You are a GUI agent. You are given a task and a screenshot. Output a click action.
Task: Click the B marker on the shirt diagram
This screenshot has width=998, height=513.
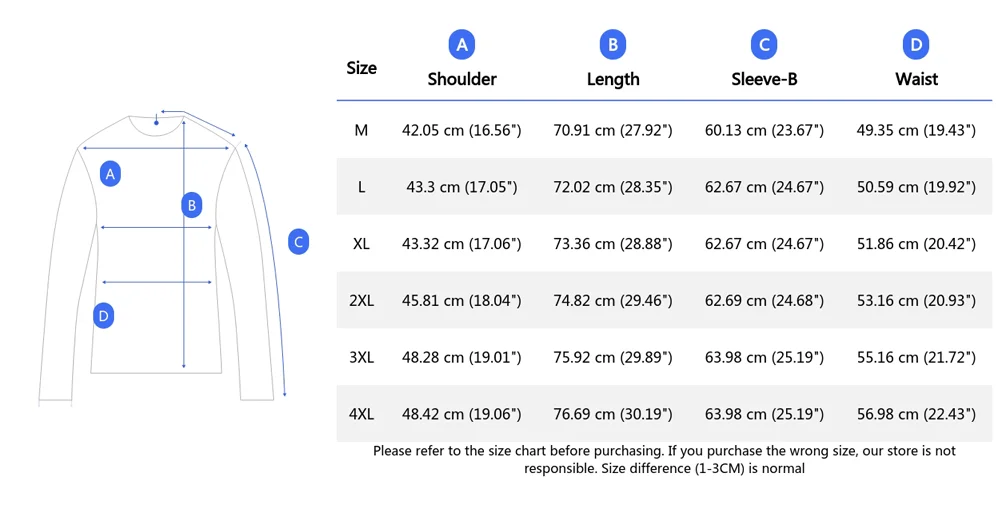point(191,206)
